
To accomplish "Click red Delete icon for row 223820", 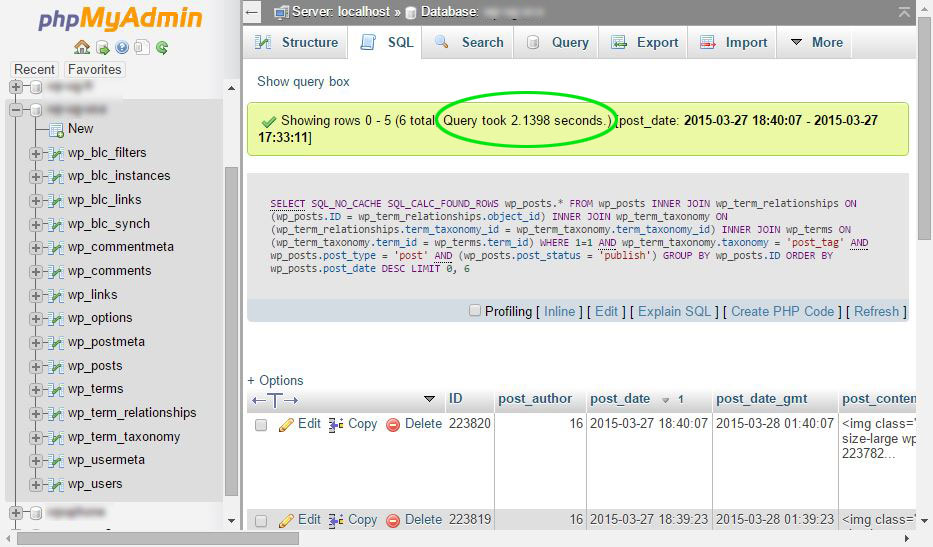I will 393,424.
